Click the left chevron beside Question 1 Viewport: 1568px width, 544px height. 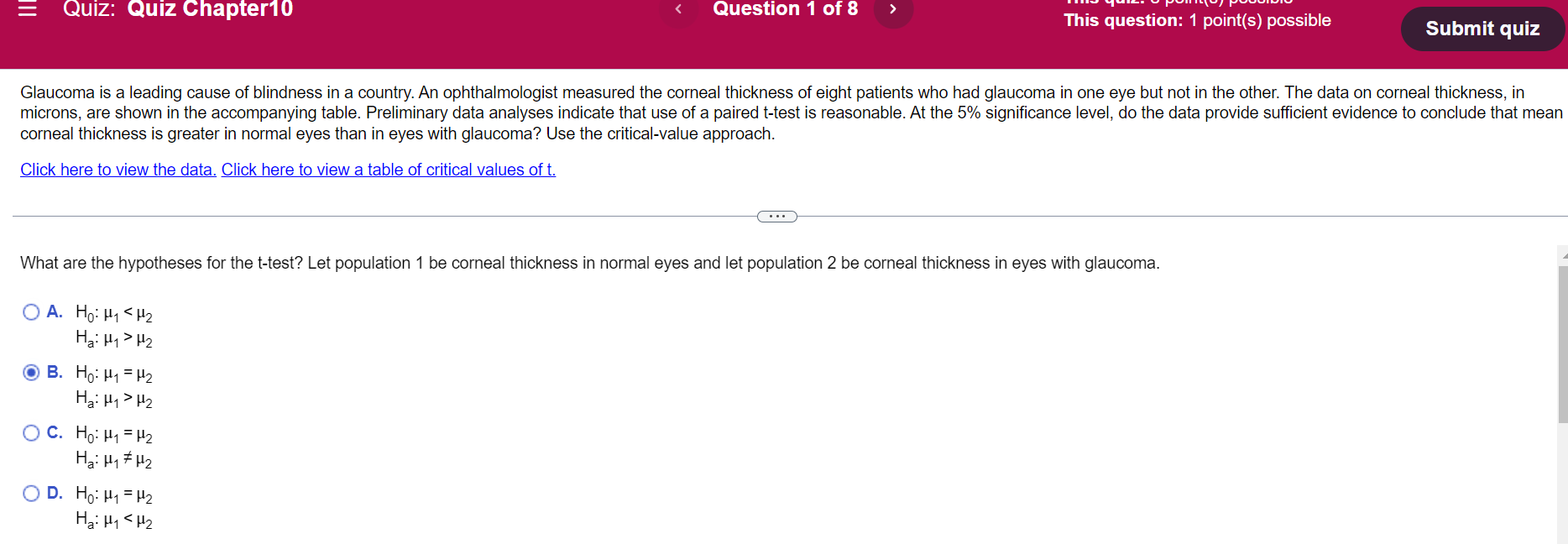coord(678,10)
